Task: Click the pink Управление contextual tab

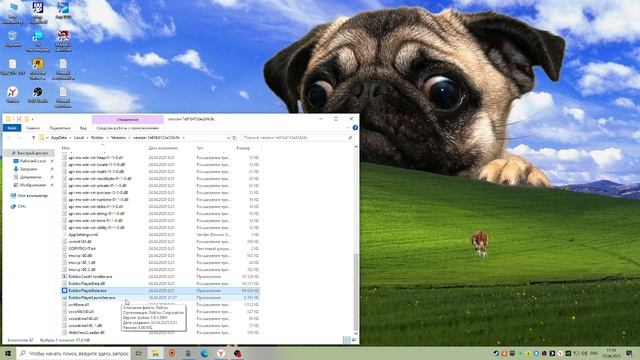Action: (128, 120)
